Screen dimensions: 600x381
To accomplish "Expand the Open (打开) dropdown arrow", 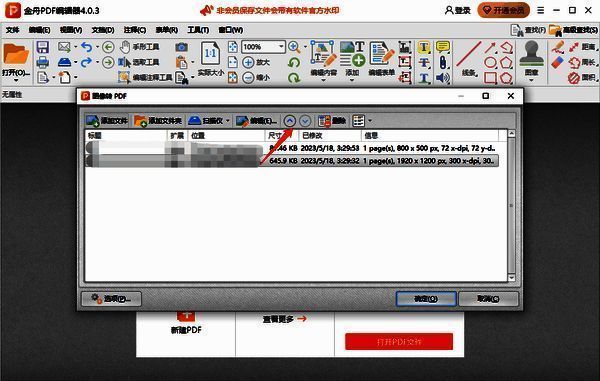I will pyautogui.click(x=16, y=80).
